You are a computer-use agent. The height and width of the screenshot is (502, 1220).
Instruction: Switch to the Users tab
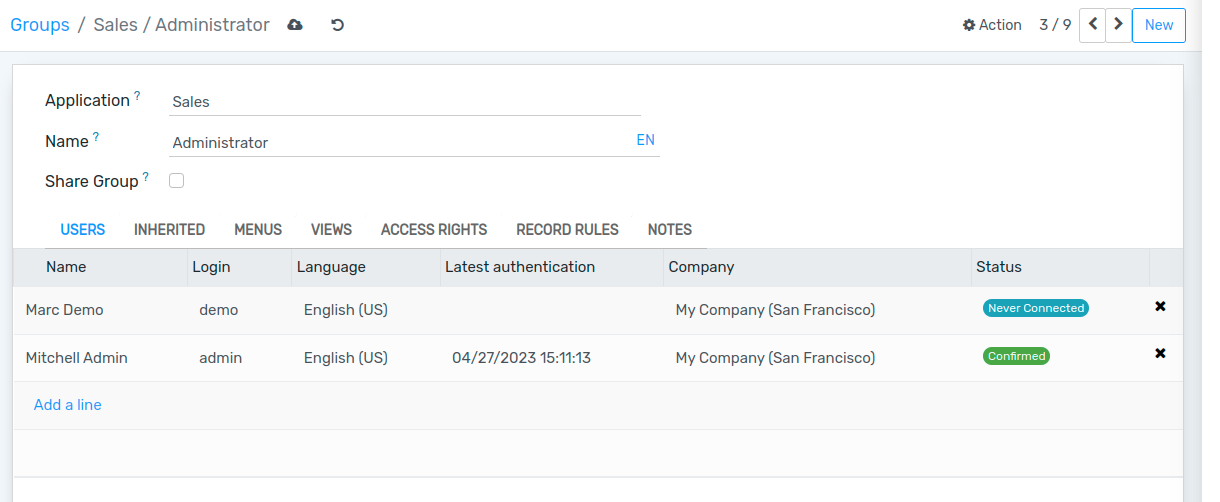83,230
